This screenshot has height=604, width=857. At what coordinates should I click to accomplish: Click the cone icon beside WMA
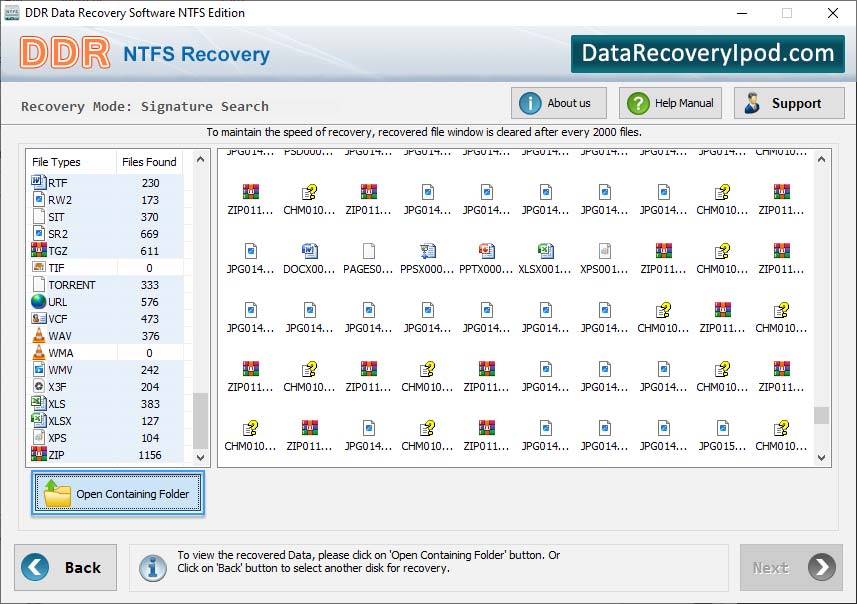pyautogui.click(x=39, y=352)
